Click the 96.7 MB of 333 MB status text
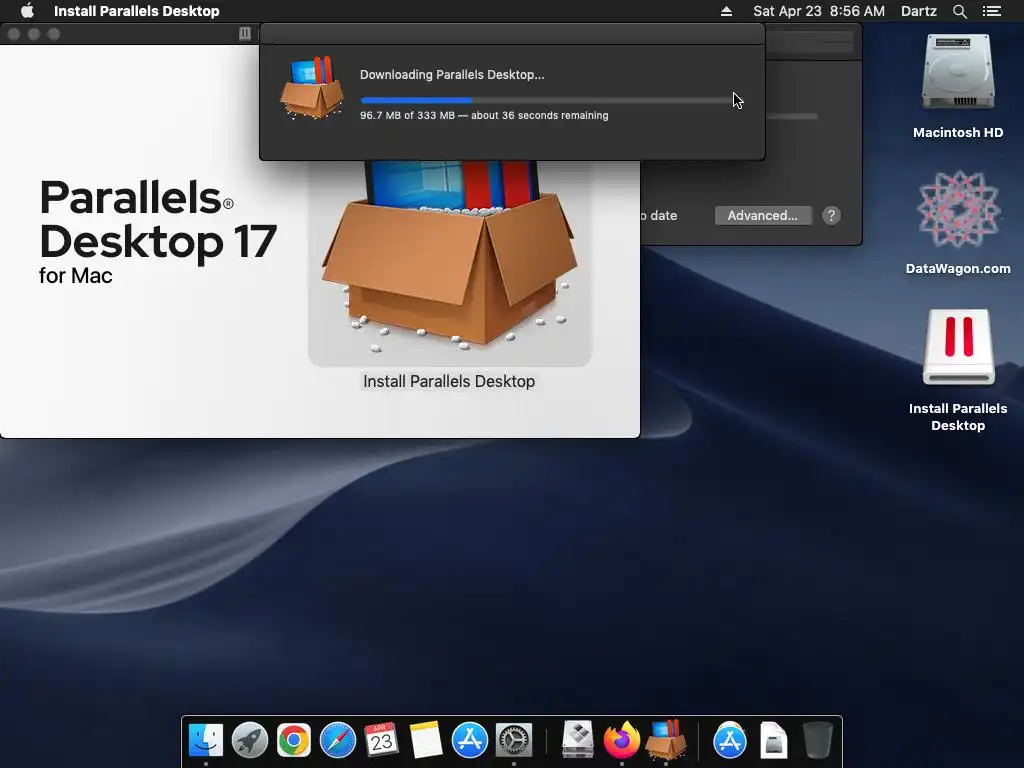This screenshot has height=768, width=1024. (x=484, y=116)
